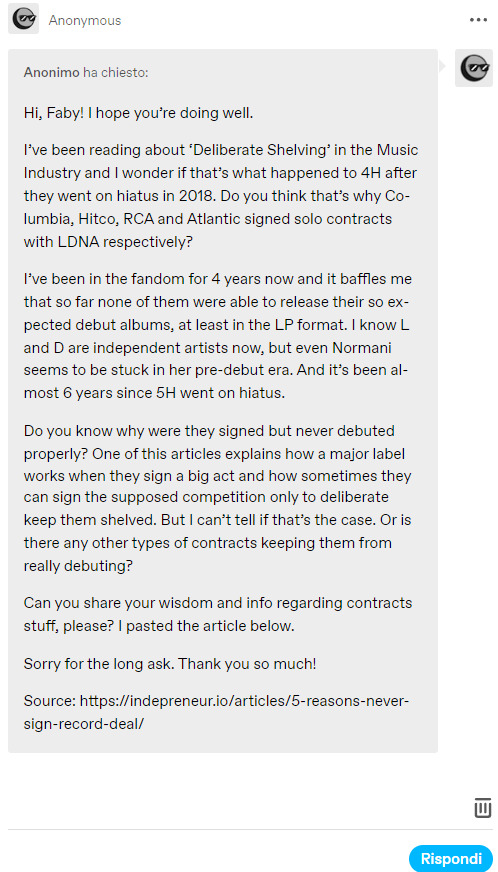Click the small pointer arrow beside right avatar

[442, 66]
